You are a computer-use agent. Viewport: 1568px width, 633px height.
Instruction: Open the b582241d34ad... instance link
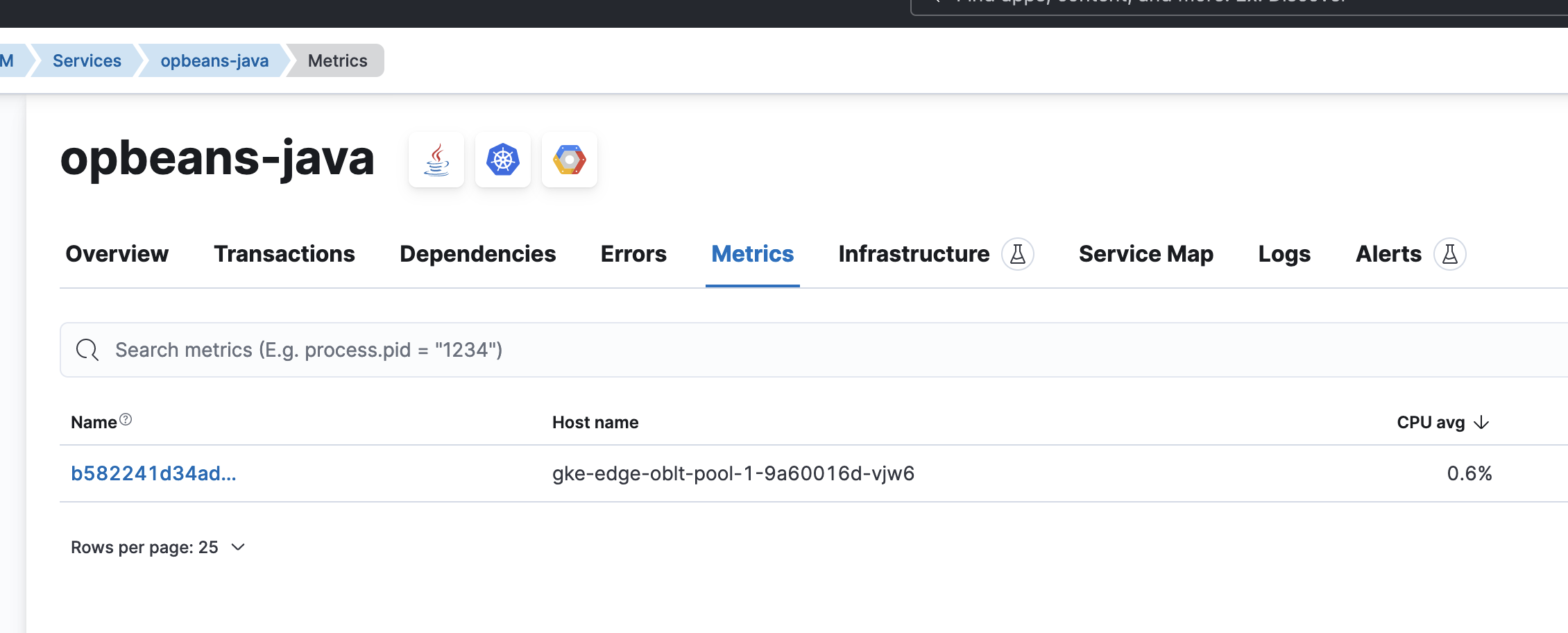pyautogui.click(x=153, y=473)
